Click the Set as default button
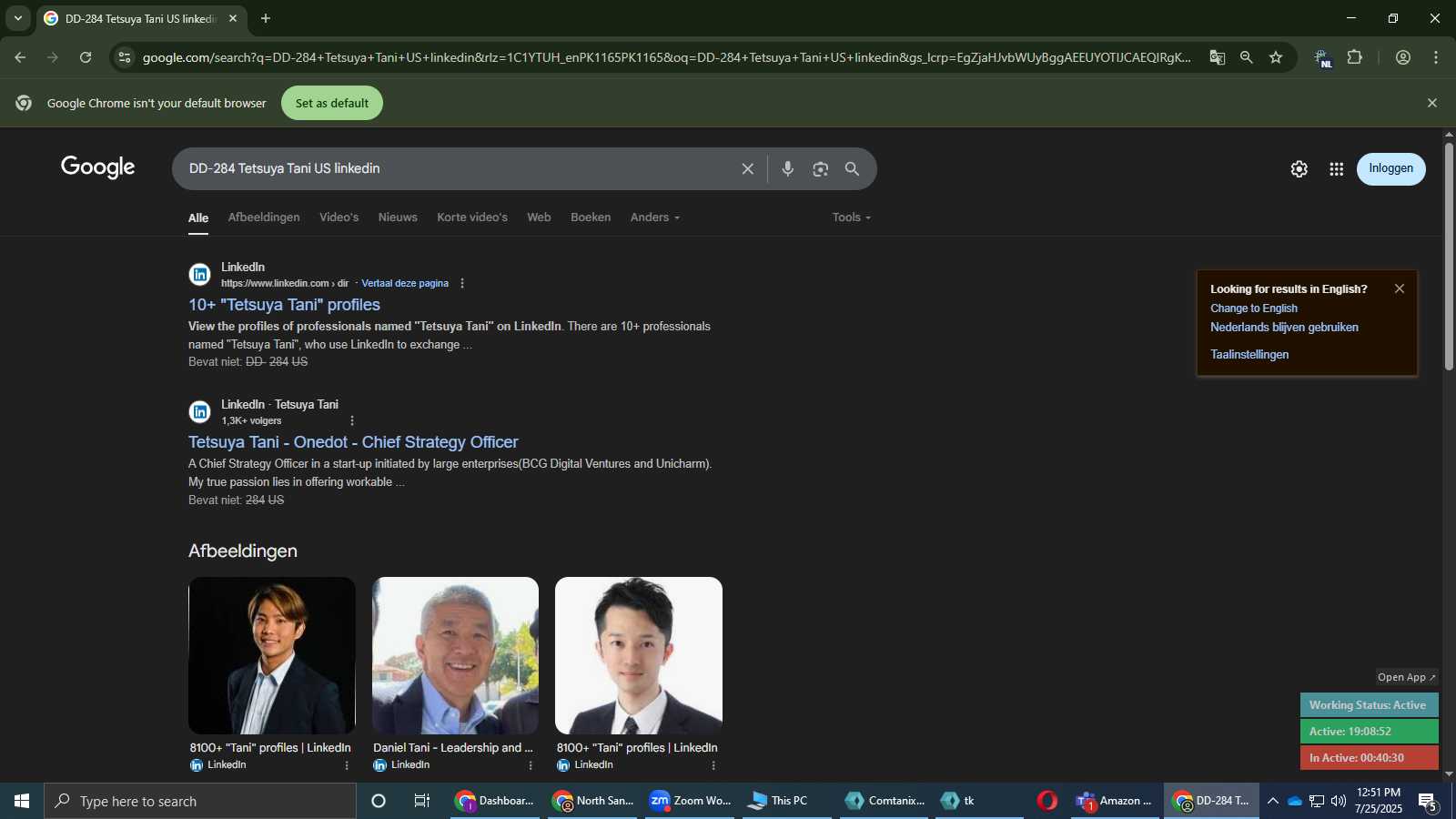The width and height of the screenshot is (1456, 819). pyautogui.click(x=332, y=103)
